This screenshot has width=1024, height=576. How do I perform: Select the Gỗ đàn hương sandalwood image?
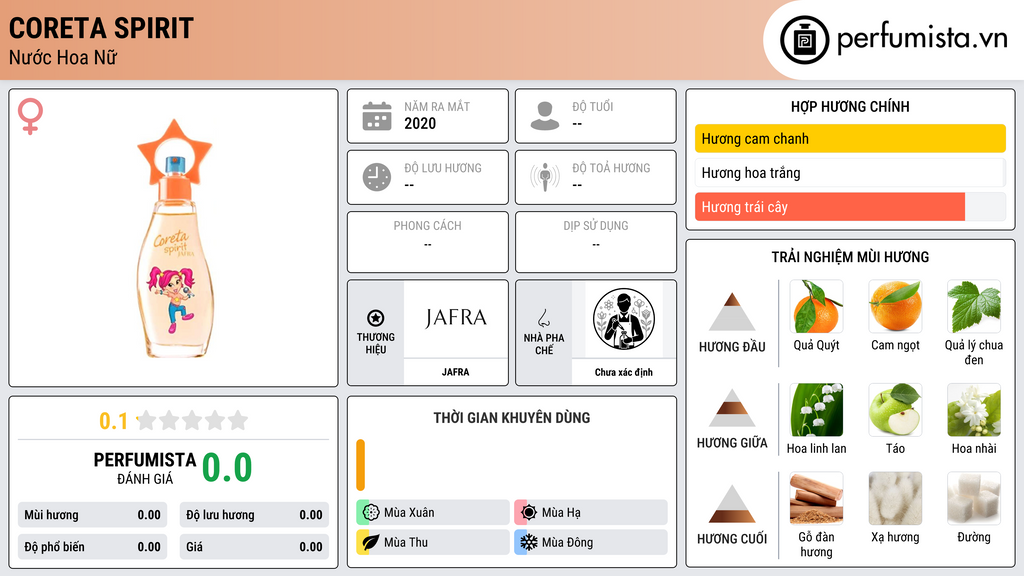[x=816, y=498]
